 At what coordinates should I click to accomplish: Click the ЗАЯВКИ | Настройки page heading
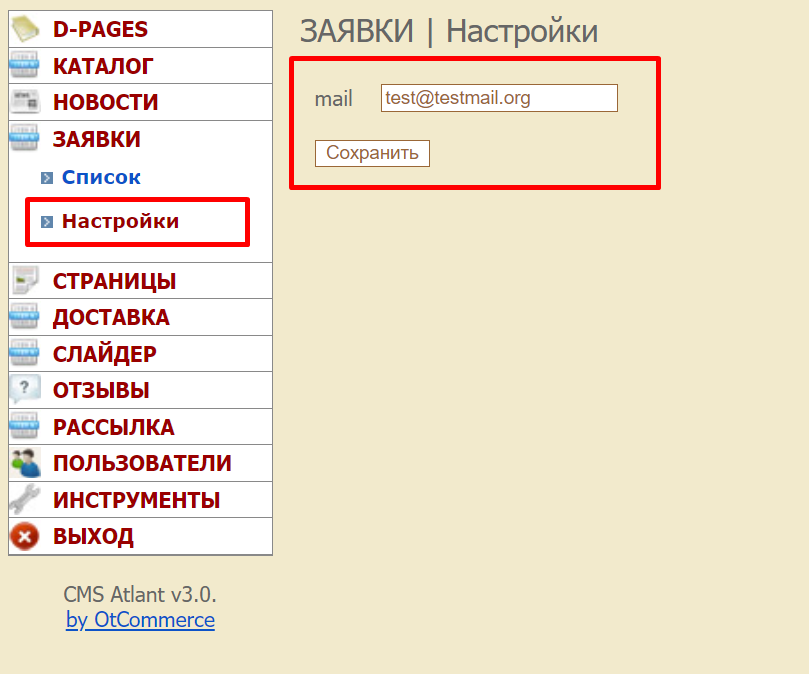[x=449, y=31]
